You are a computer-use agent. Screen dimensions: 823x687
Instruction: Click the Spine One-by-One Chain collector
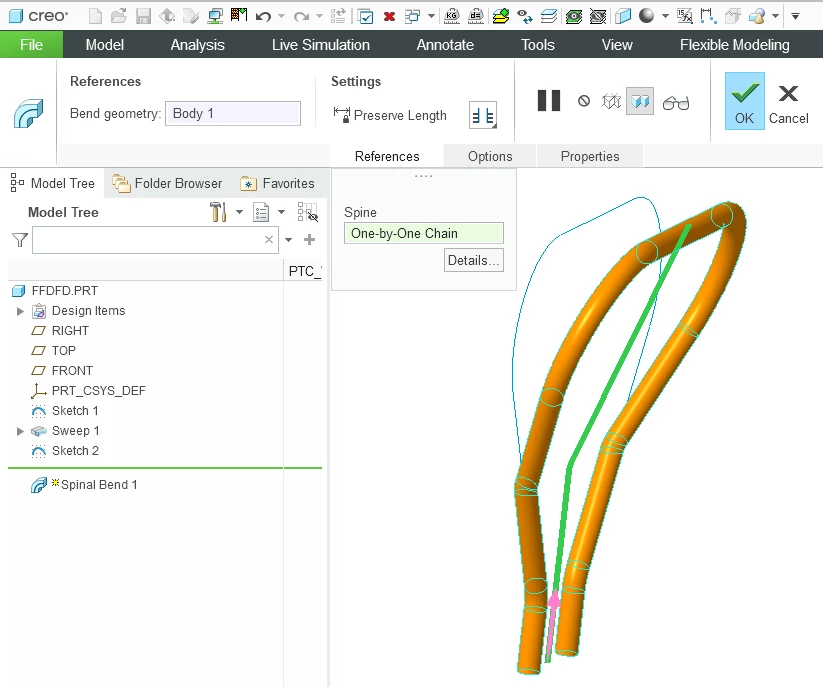point(424,233)
